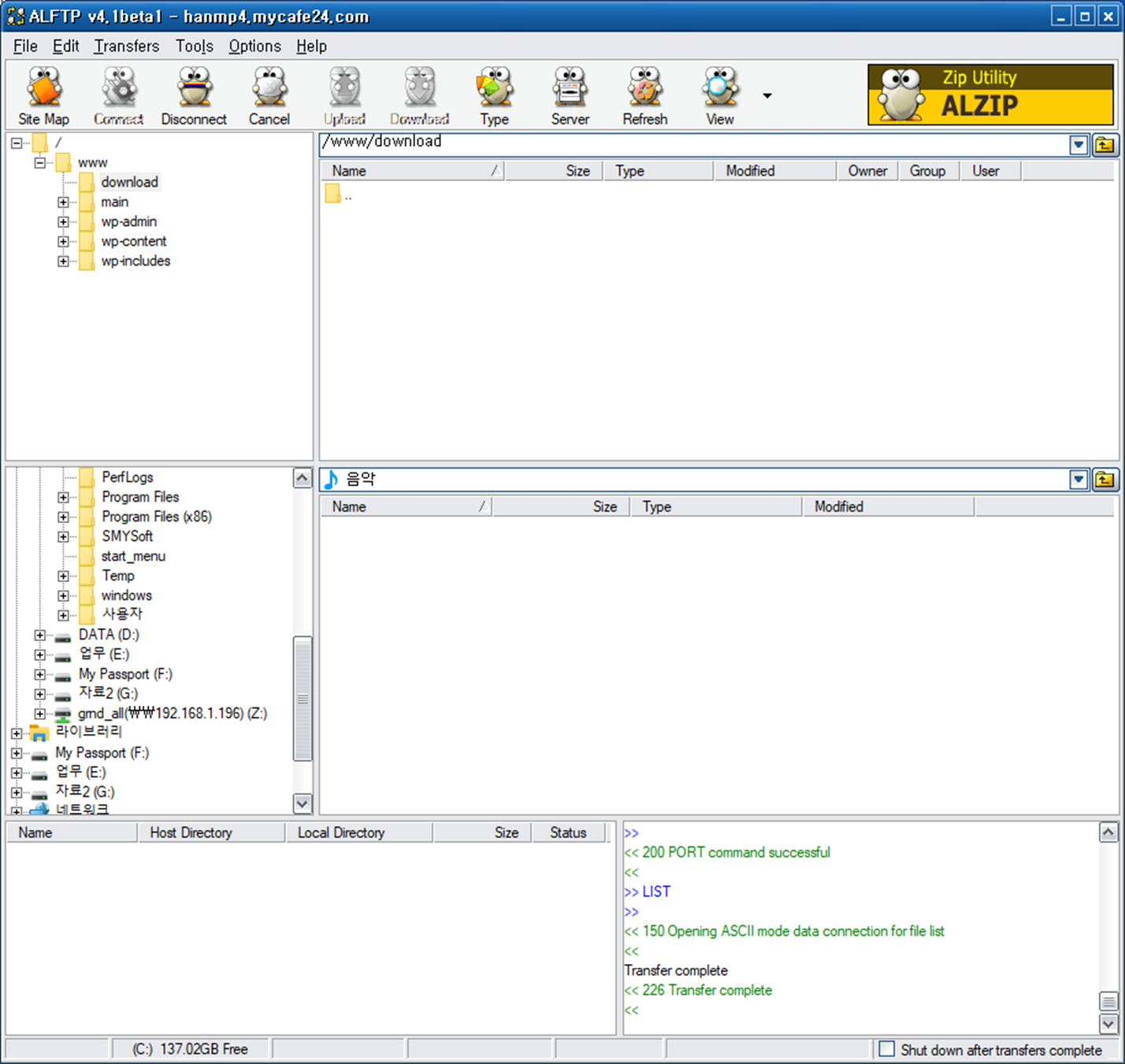Select the windows local folder
Image resolution: width=1125 pixels, height=1064 pixels.
click(x=127, y=595)
